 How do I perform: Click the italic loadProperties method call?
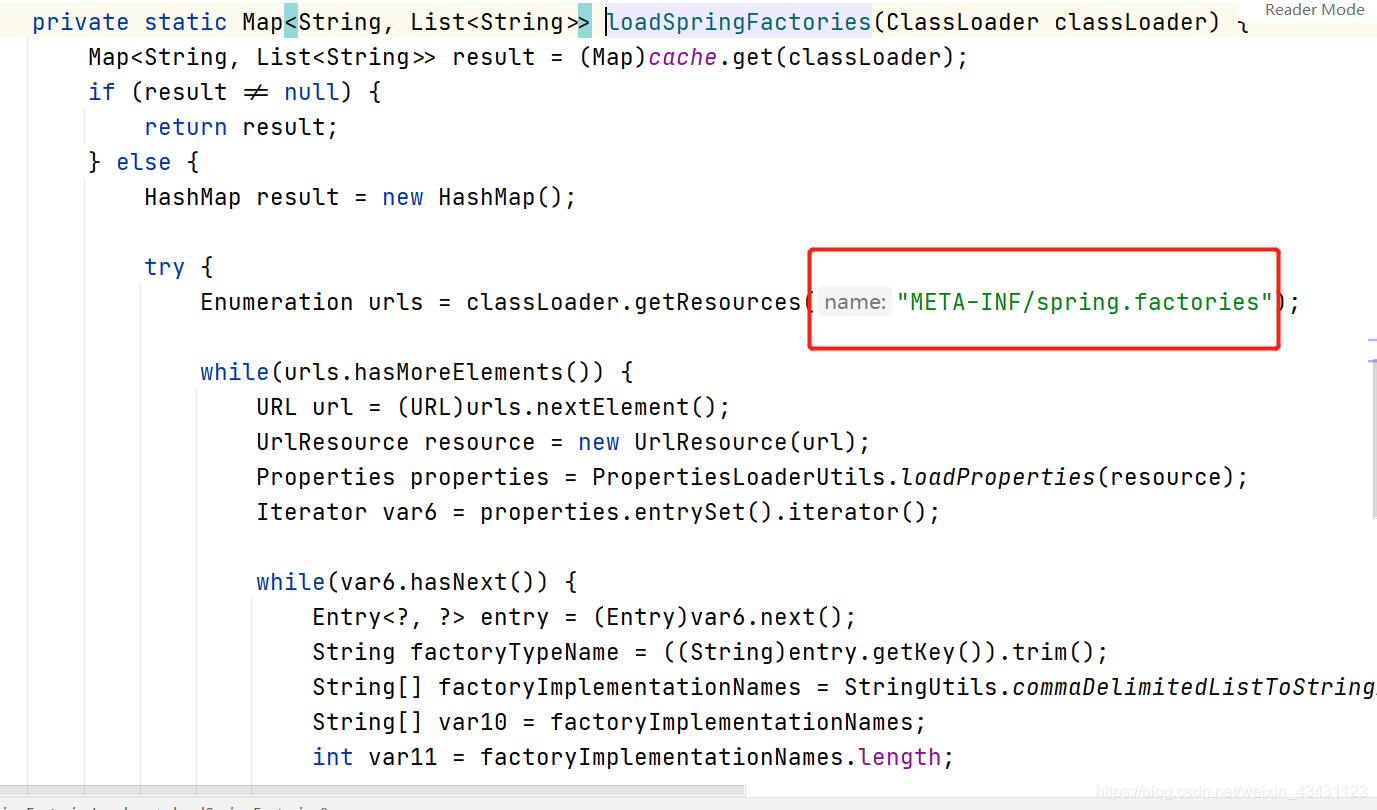pos(998,477)
